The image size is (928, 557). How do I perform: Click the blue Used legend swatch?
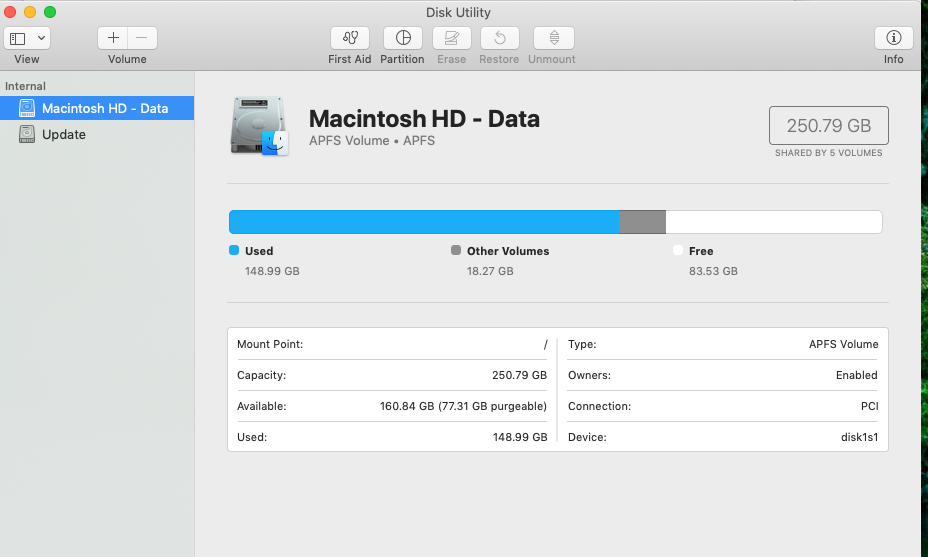coord(234,250)
